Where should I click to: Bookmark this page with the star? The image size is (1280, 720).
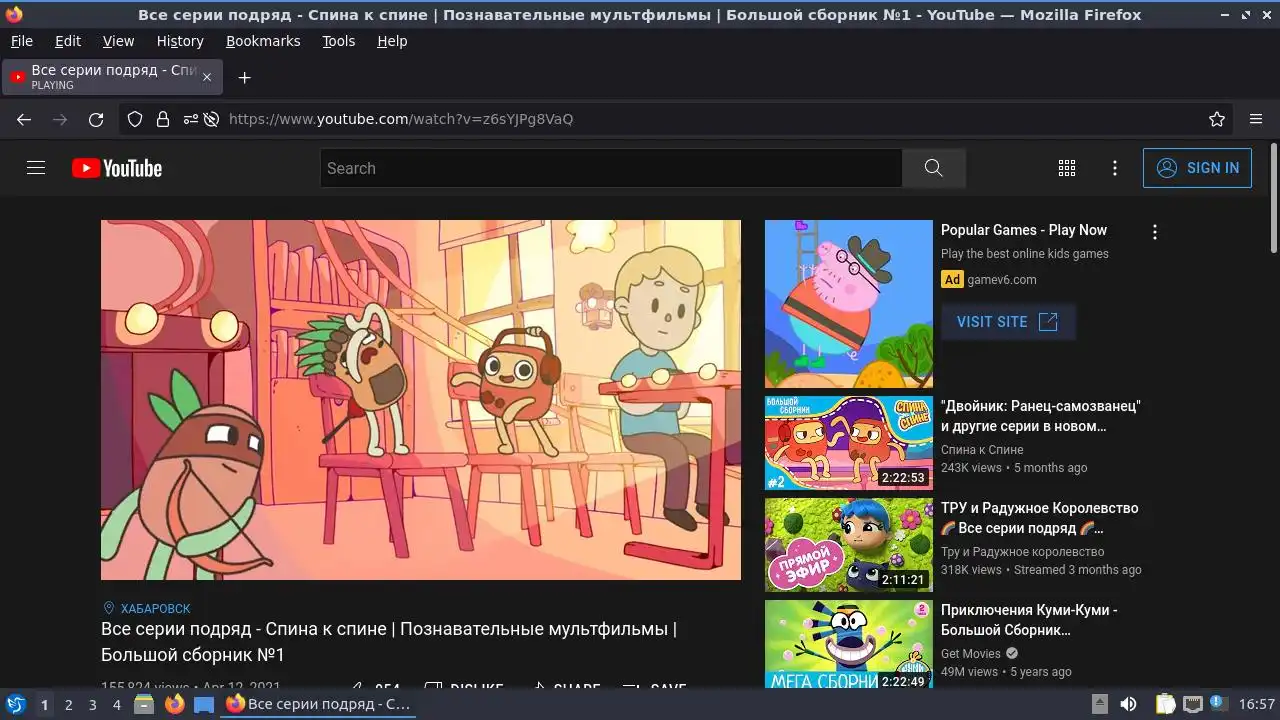point(1217,119)
